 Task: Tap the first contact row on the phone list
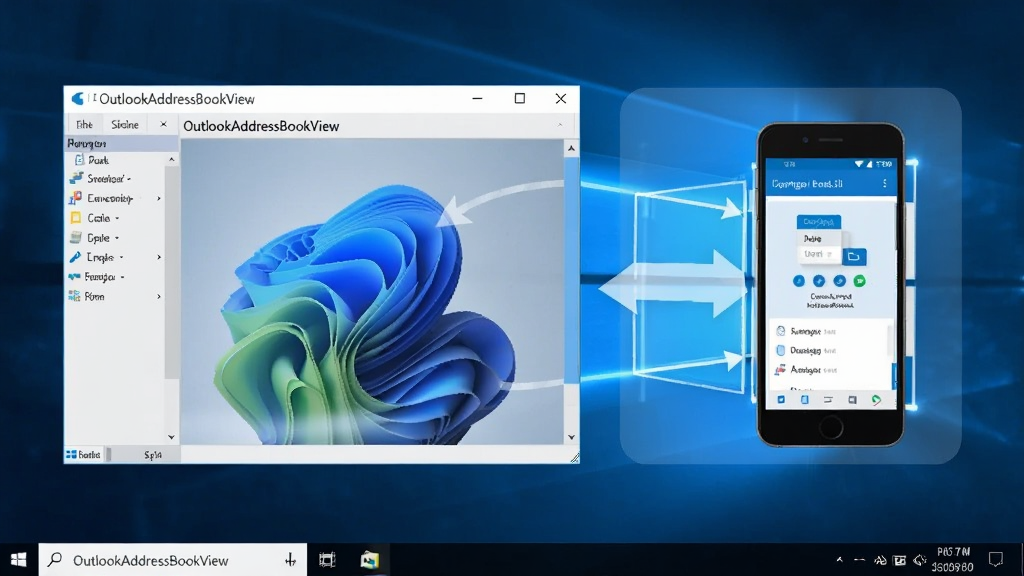tap(829, 331)
